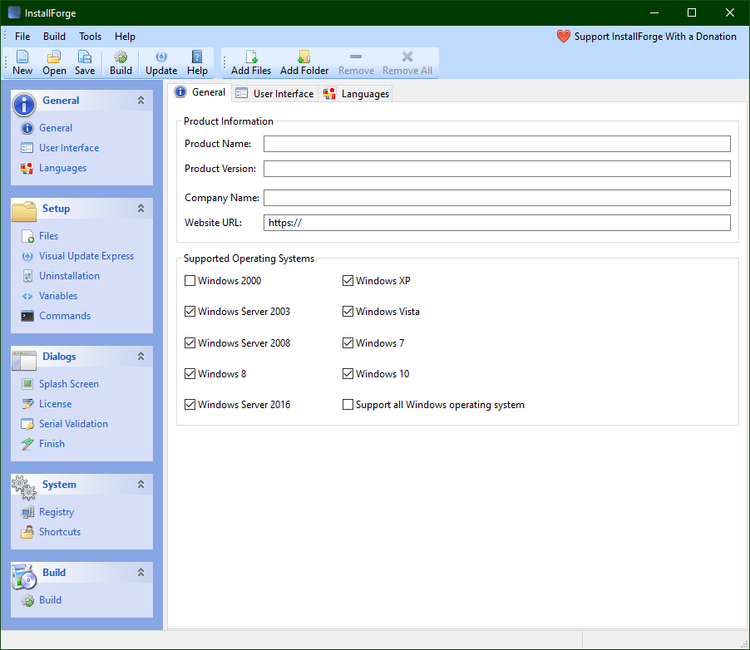Viewport: 750px width, 650px height.
Task: Click the Remove toolbar button
Action: (x=356, y=63)
